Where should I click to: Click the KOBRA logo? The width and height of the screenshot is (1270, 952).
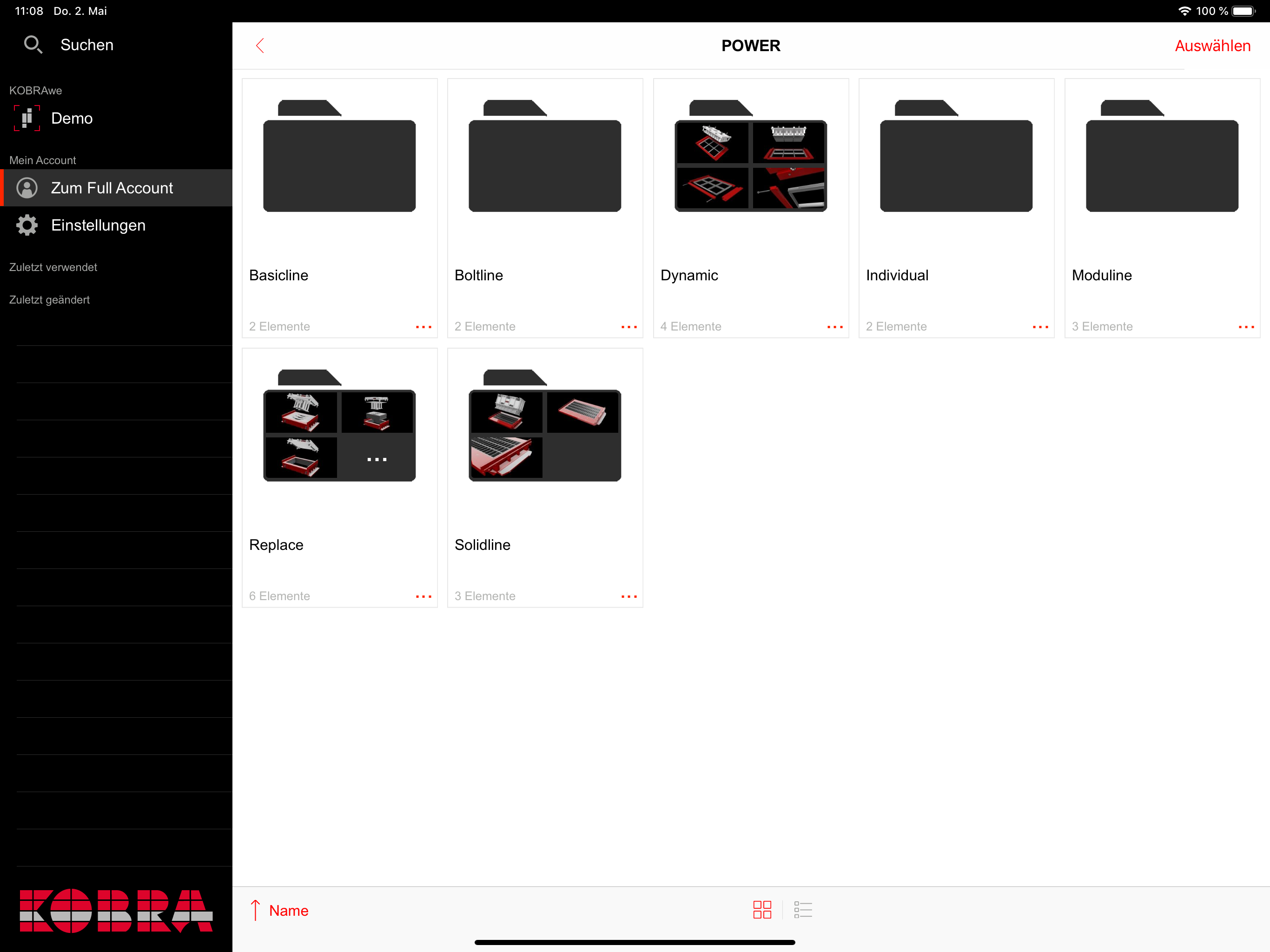[116, 911]
